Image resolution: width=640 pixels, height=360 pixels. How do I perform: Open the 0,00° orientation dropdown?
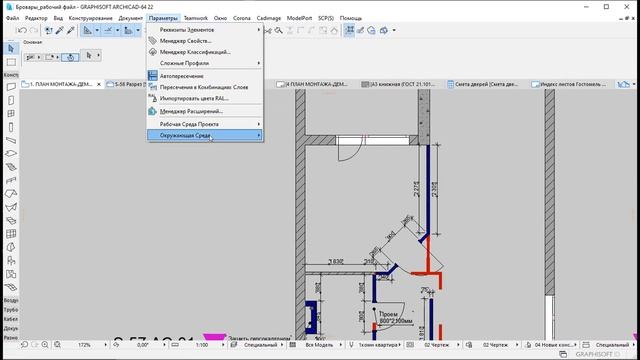coord(164,345)
